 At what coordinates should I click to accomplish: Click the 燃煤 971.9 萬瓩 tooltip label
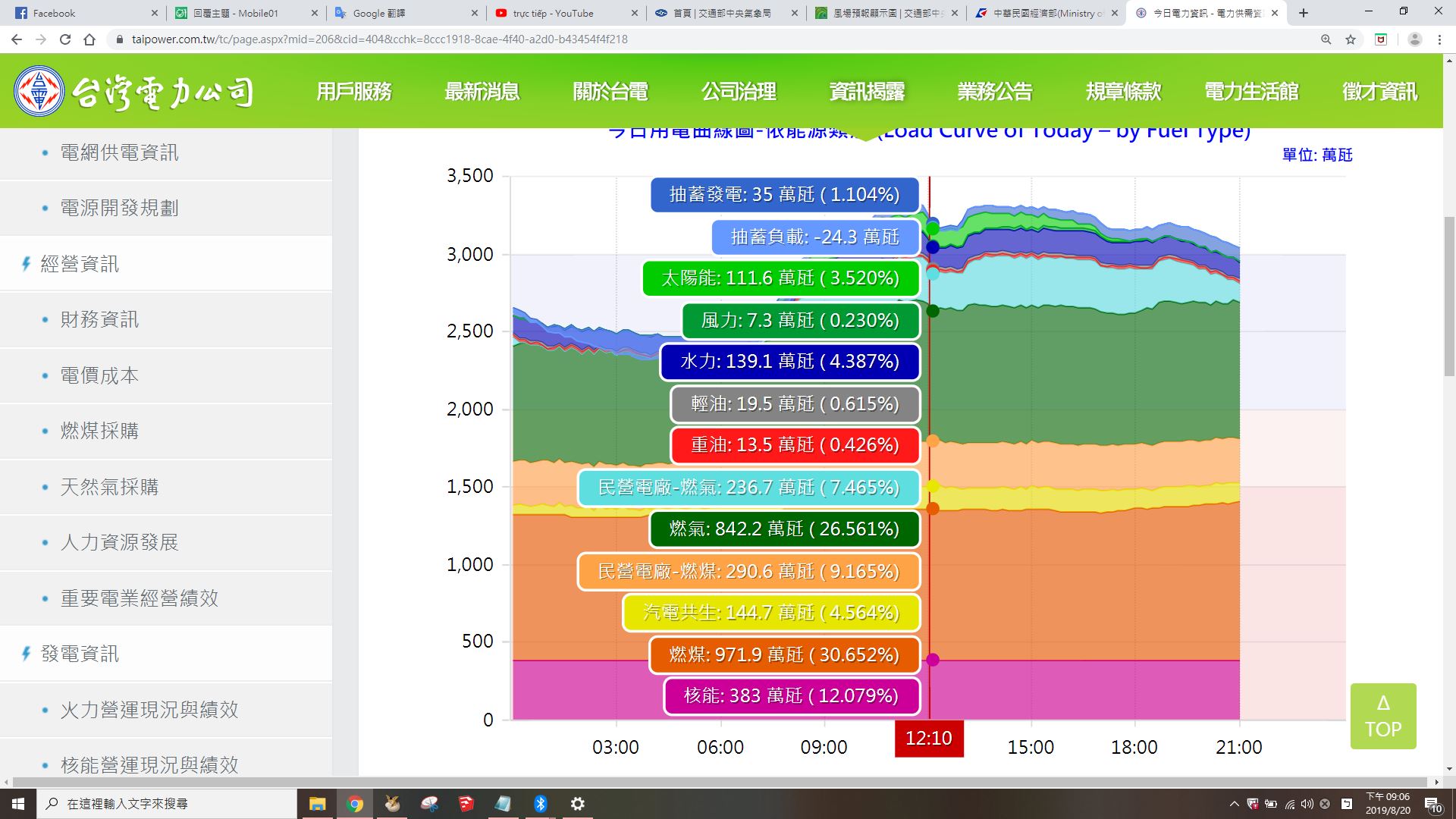[785, 654]
